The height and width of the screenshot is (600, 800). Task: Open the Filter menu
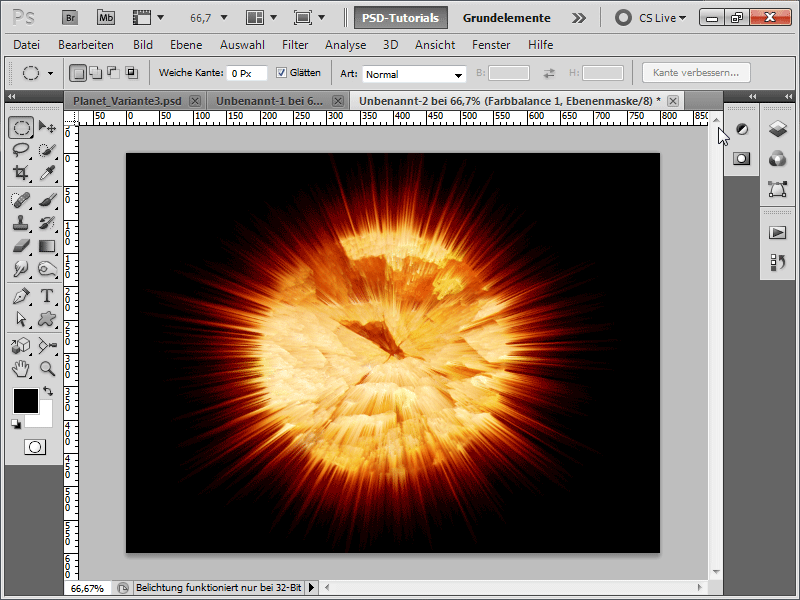pyautogui.click(x=295, y=45)
